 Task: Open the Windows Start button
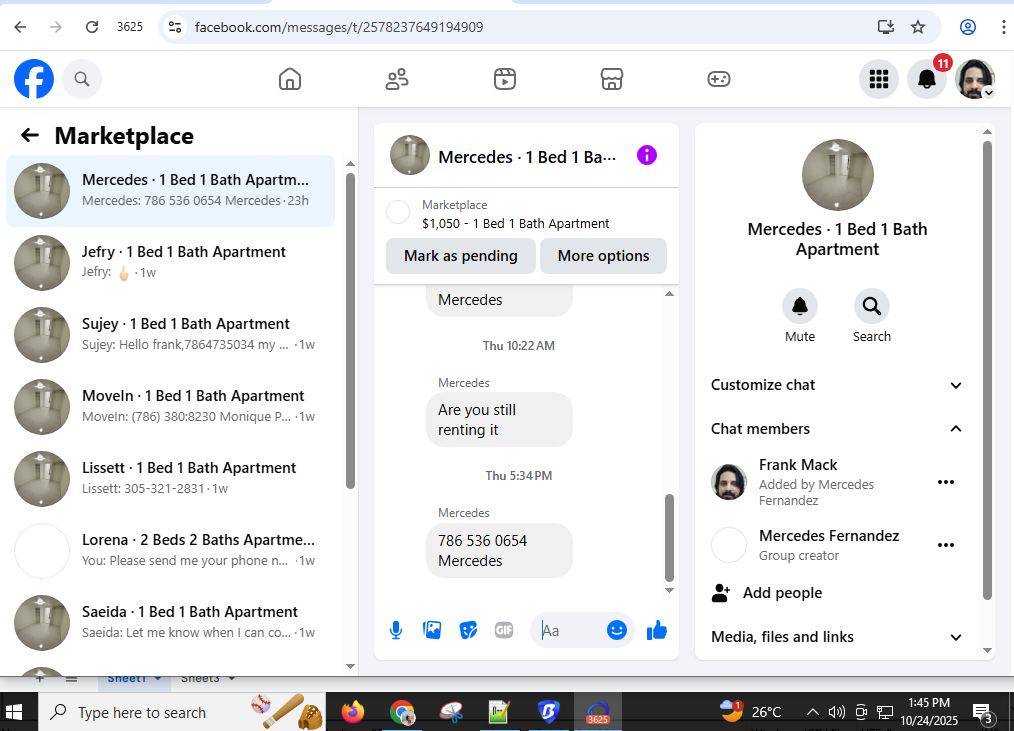[x=14, y=712]
